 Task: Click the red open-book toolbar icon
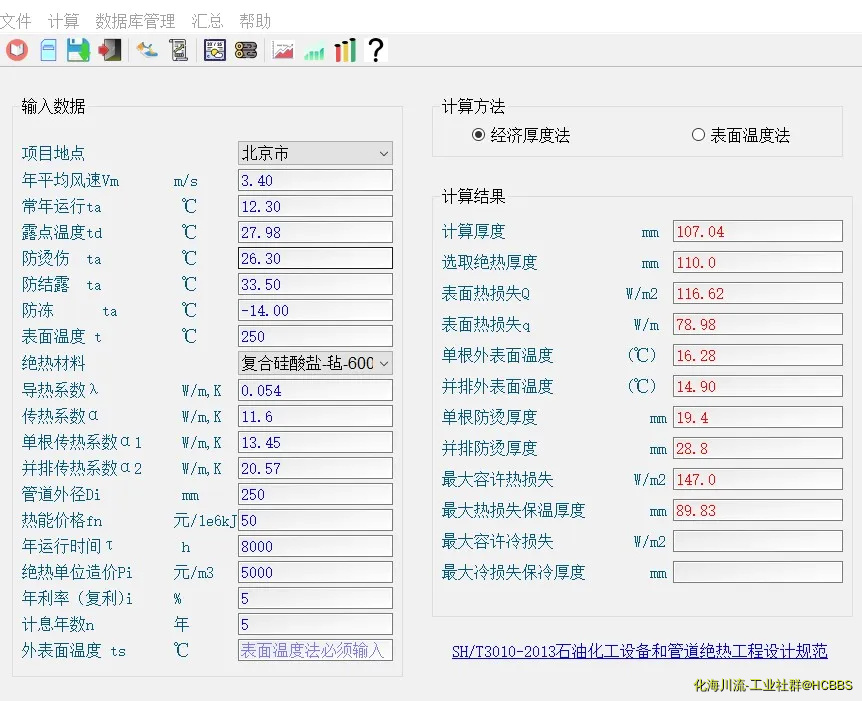[x=17, y=51]
